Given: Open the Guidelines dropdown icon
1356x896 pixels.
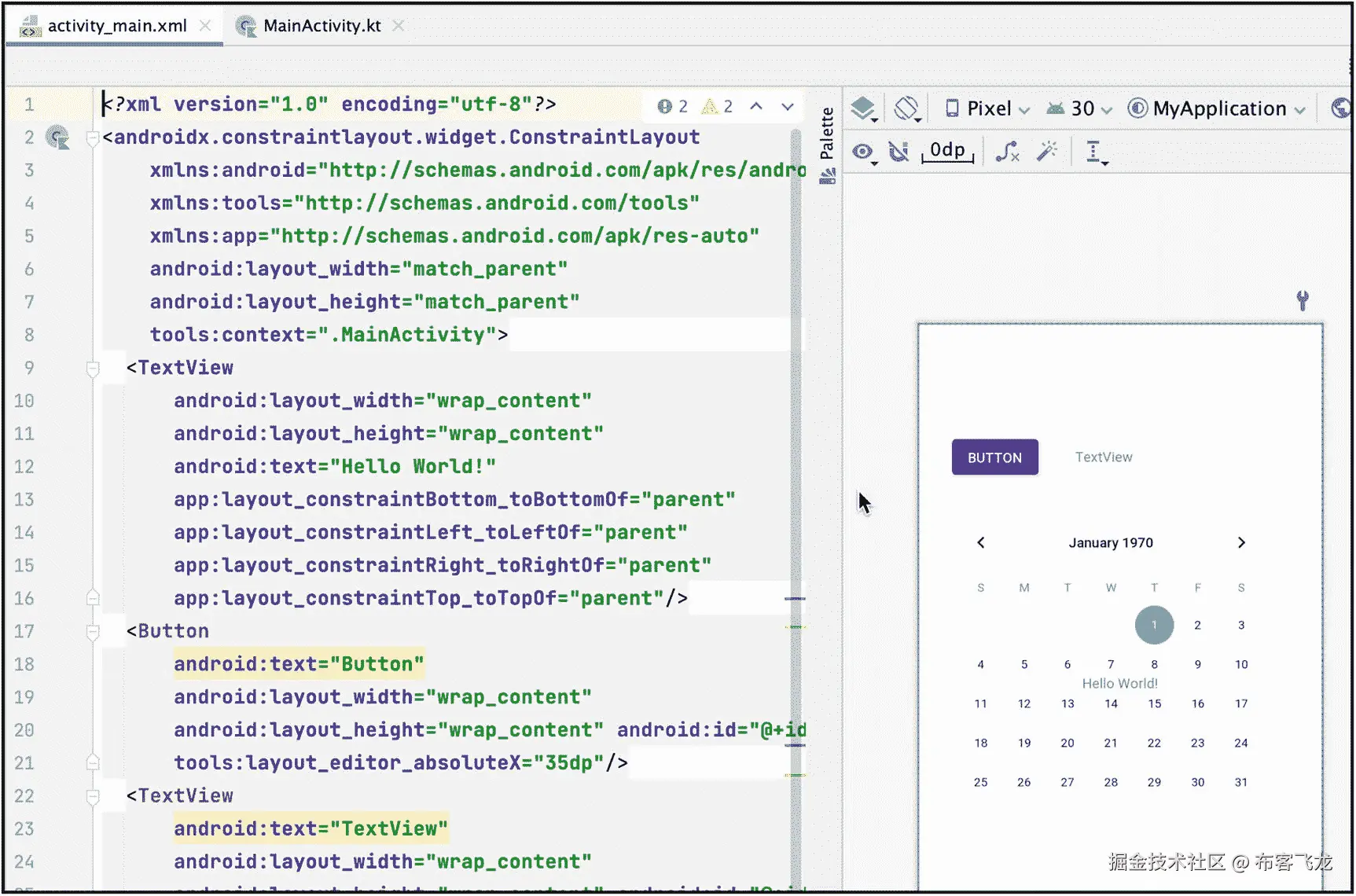Looking at the screenshot, I should pyautogui.click(x=1095, y=152).
